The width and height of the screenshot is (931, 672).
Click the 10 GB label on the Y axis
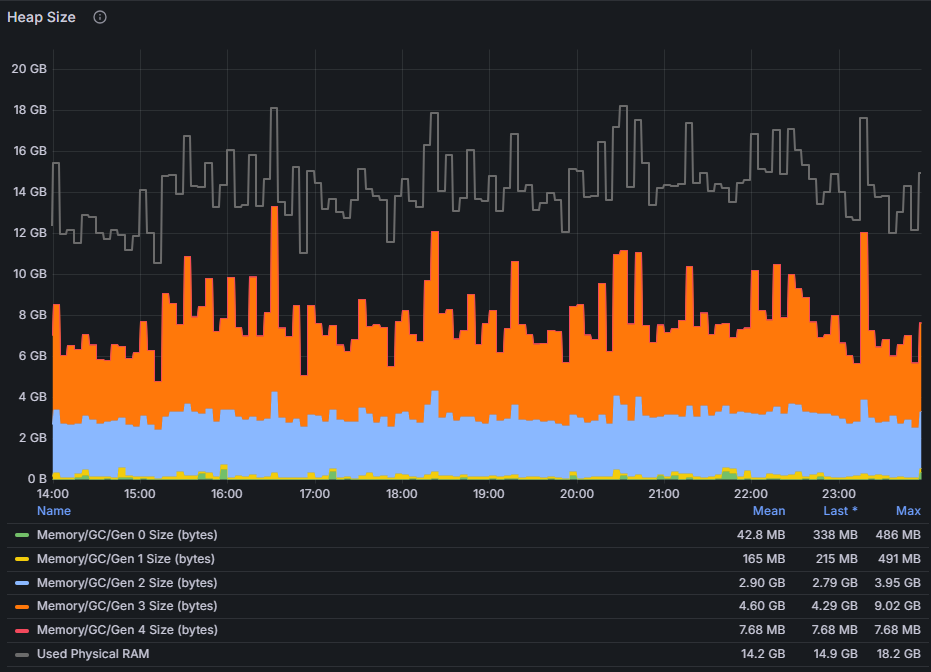[x=30, y=274]
